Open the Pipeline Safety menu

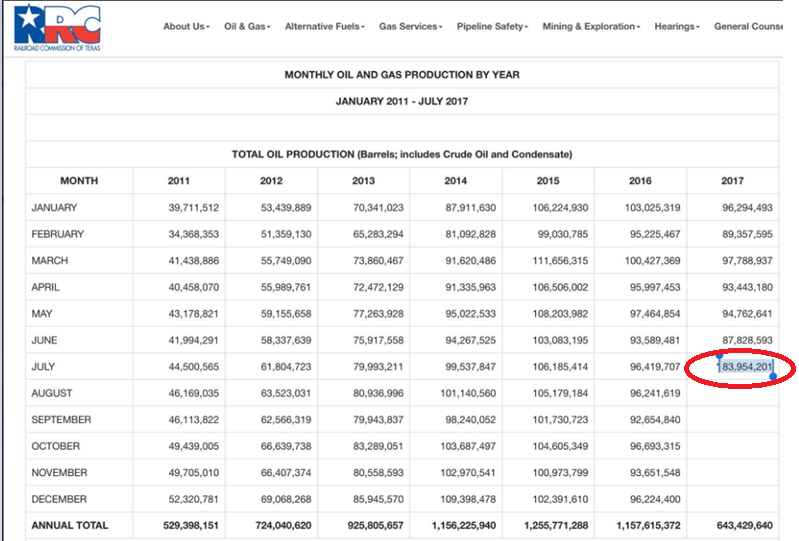(492, 26)
